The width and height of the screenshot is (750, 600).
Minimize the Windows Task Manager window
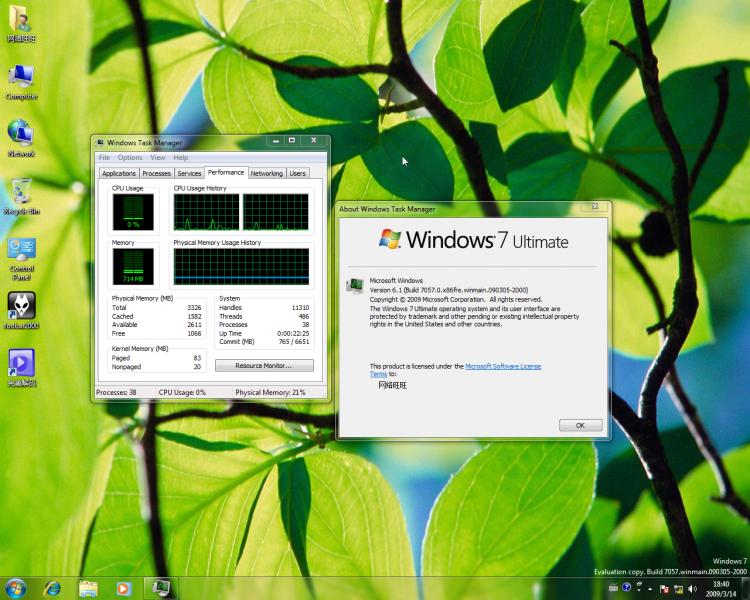tap(276, 141)
